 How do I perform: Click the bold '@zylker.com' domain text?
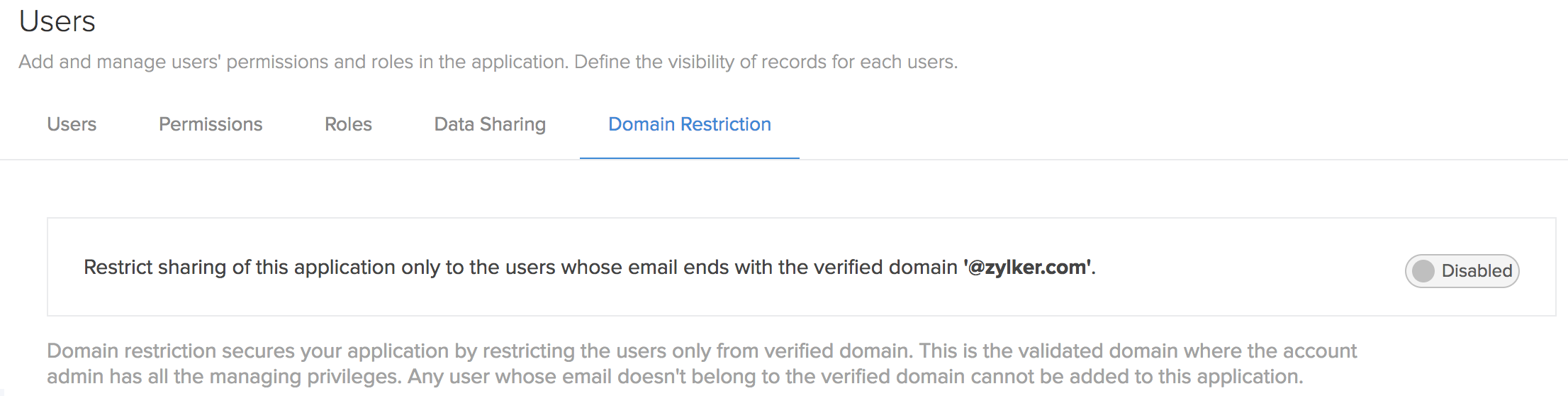1028,267
